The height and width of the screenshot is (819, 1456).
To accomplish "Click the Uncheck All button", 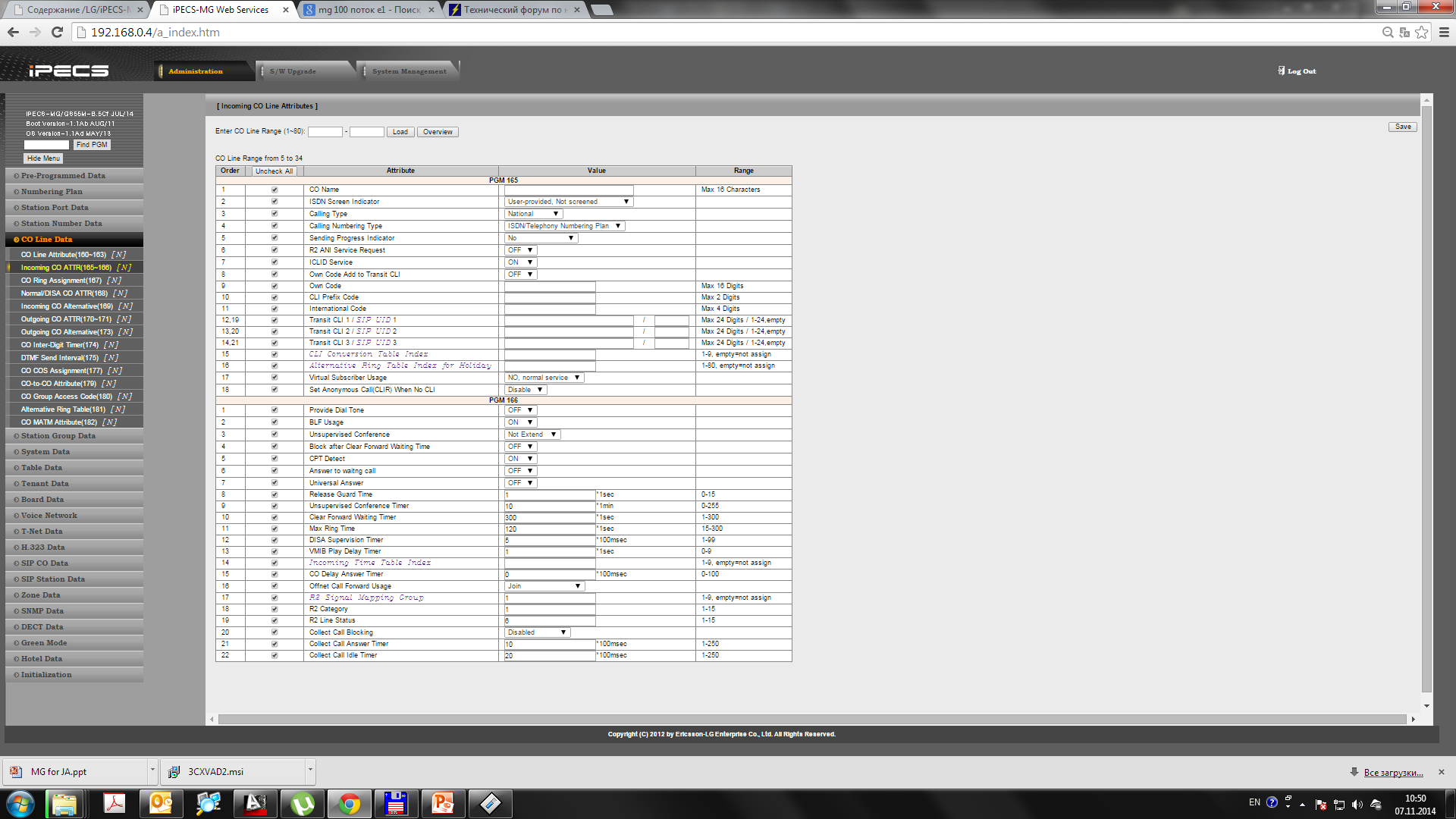I will (274, 171).
